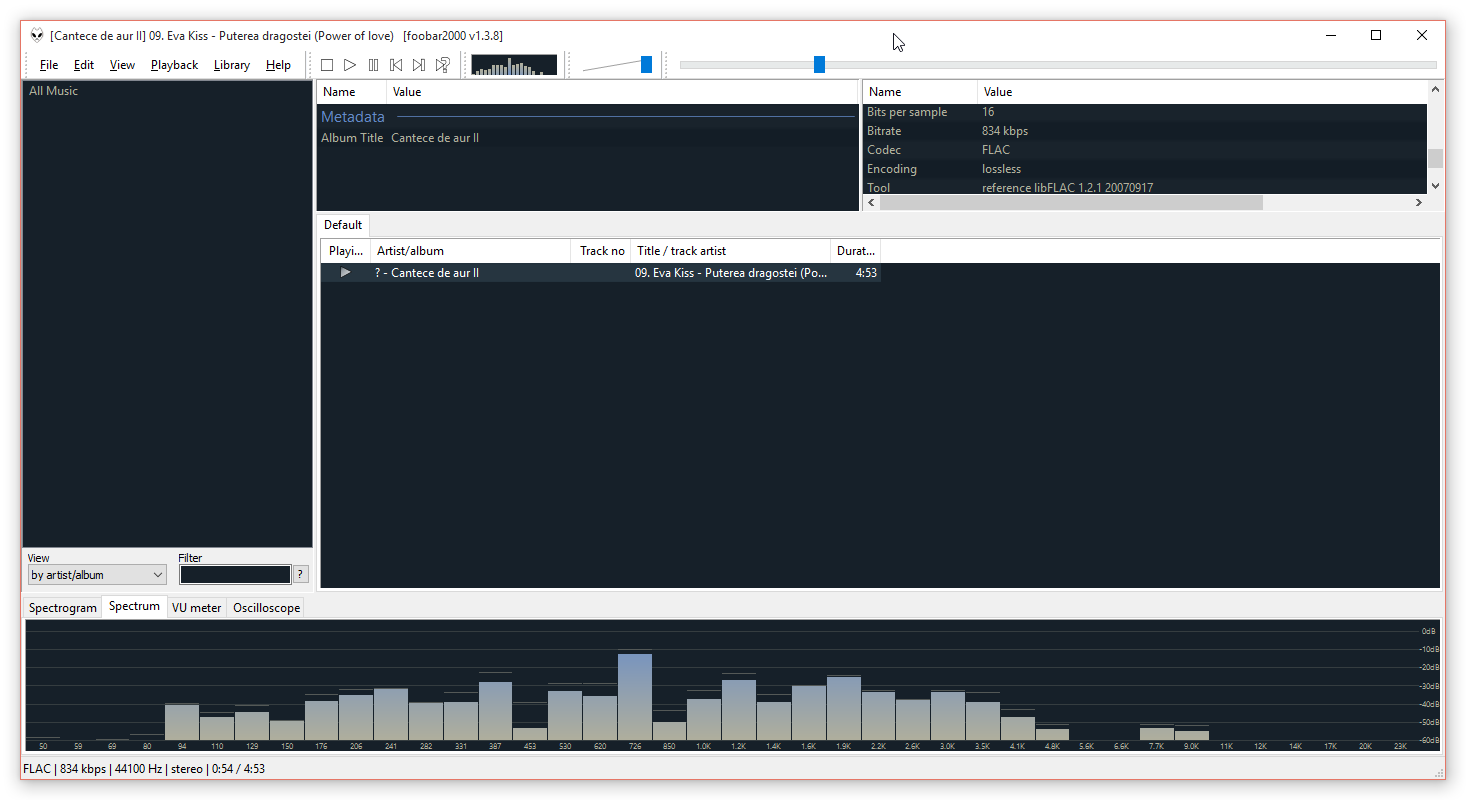The width and height of the screenshot is (1466, 800).
Task: Select the Default playlist tab
Action: [x=343, y=225]
